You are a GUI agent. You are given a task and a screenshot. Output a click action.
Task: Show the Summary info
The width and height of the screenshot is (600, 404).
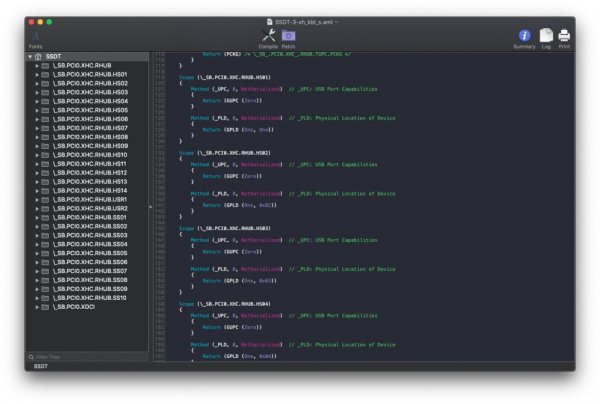tap(524, 36)
